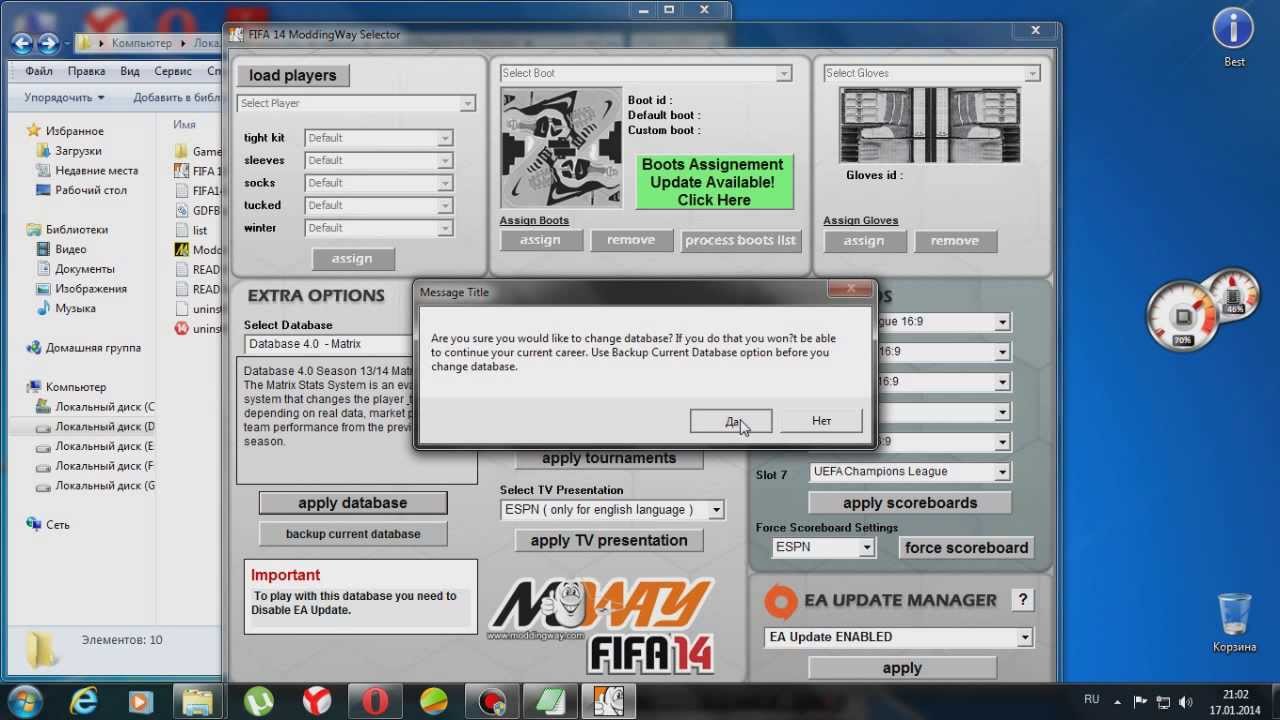Screen dimensions: 1280x720
Task: Switch to the FIFA selector taskbar icon
Action: [x=609, y=701]
